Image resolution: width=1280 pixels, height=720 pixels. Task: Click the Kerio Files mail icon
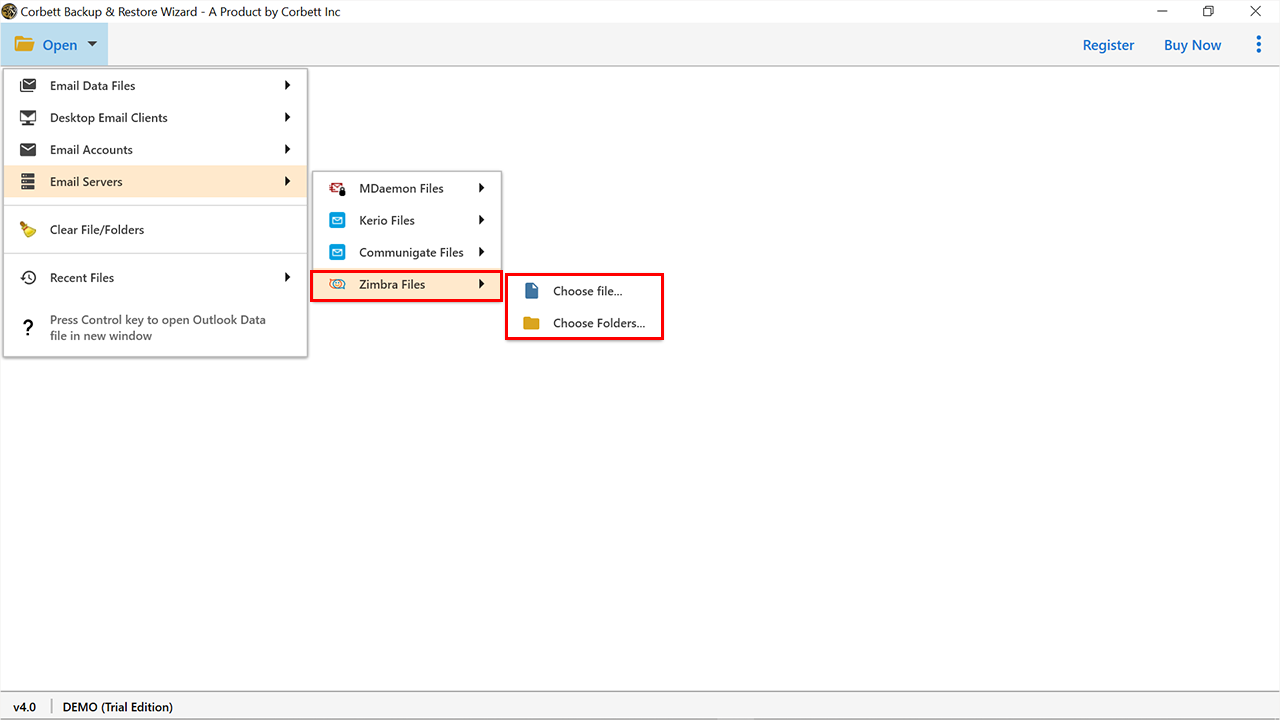(x=338, y=220)
